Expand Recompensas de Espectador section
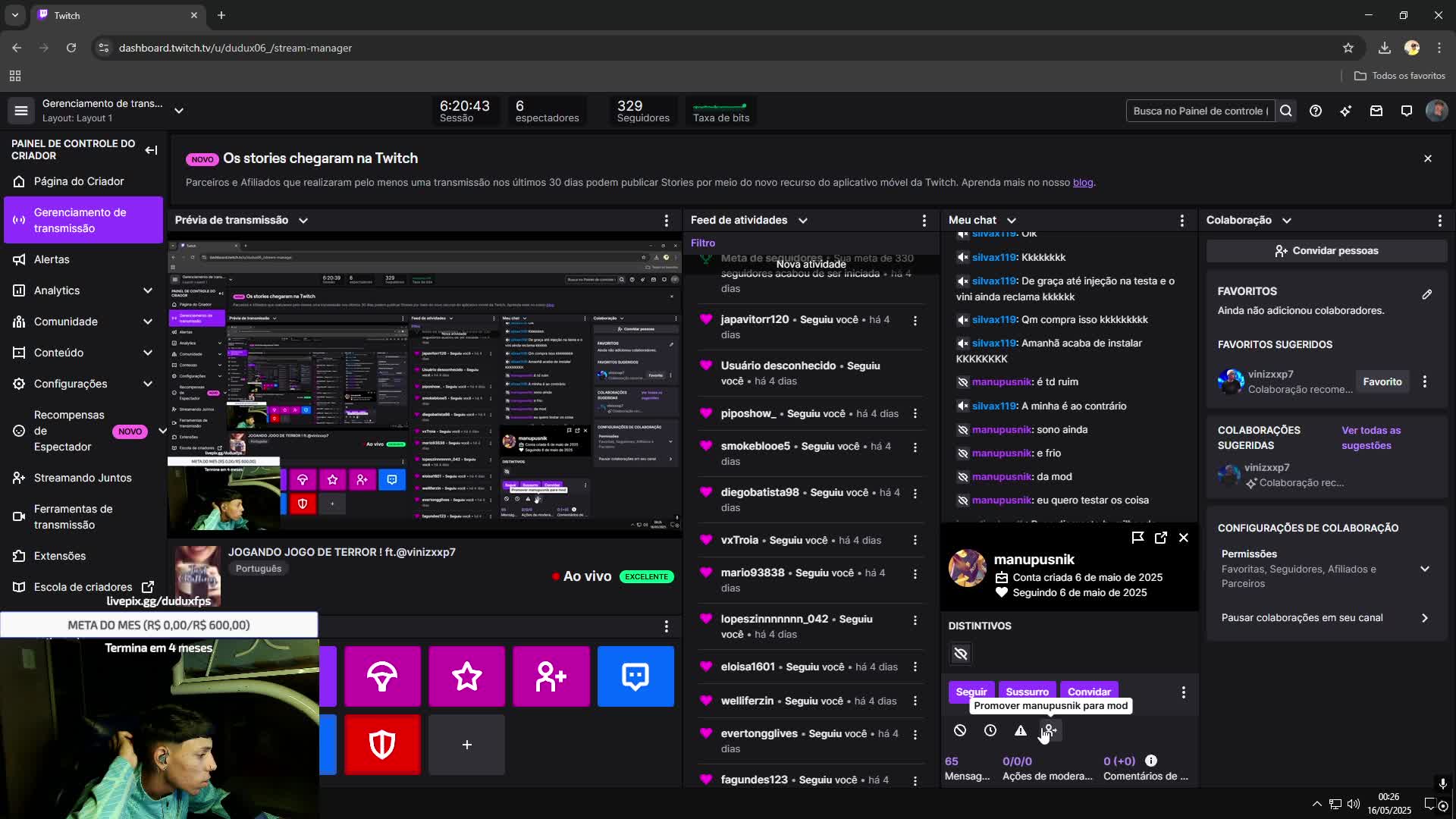Viewport: 1456px width, 819px height. 162,431
